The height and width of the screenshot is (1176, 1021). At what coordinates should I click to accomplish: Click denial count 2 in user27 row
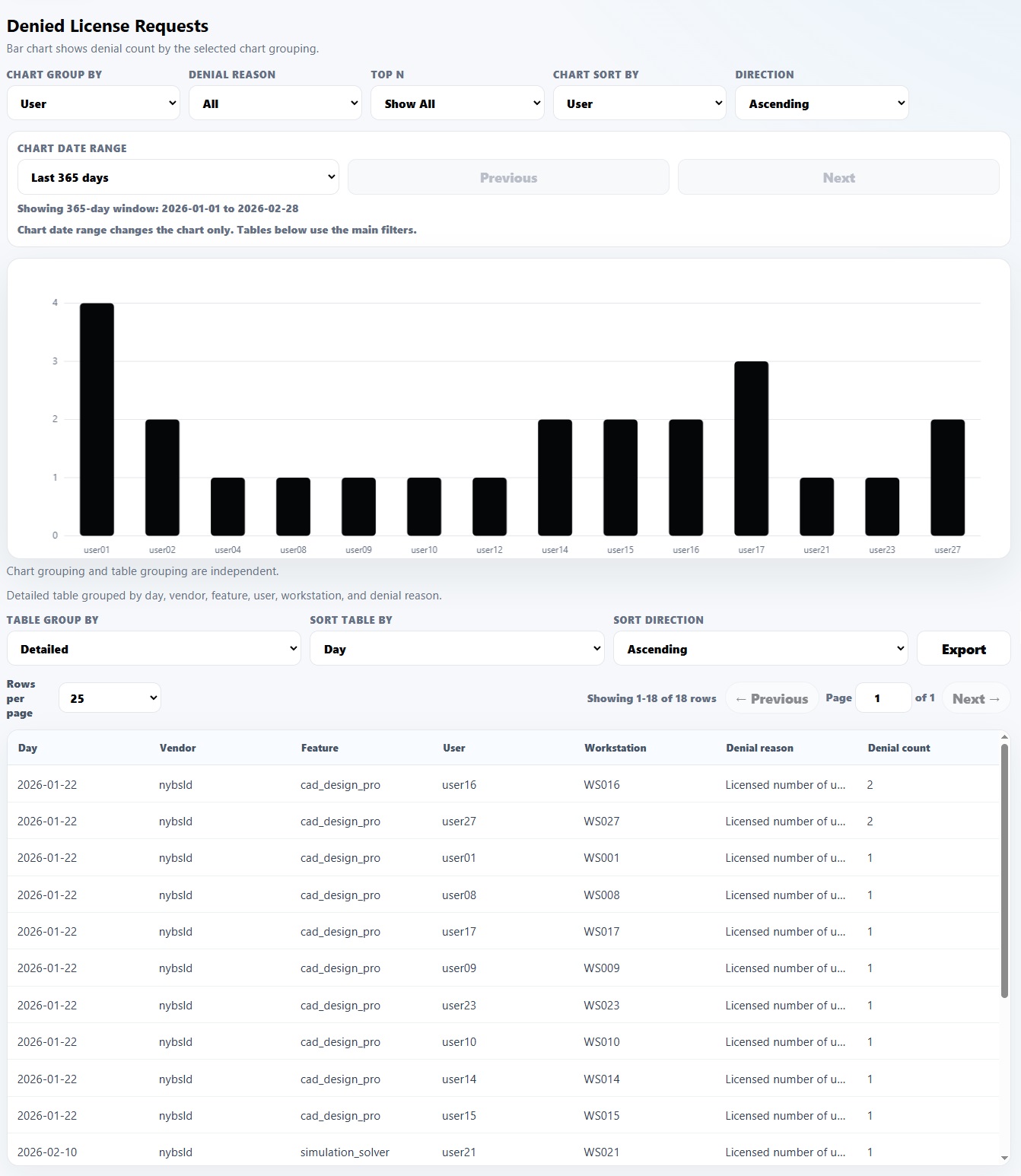point(870,822)
